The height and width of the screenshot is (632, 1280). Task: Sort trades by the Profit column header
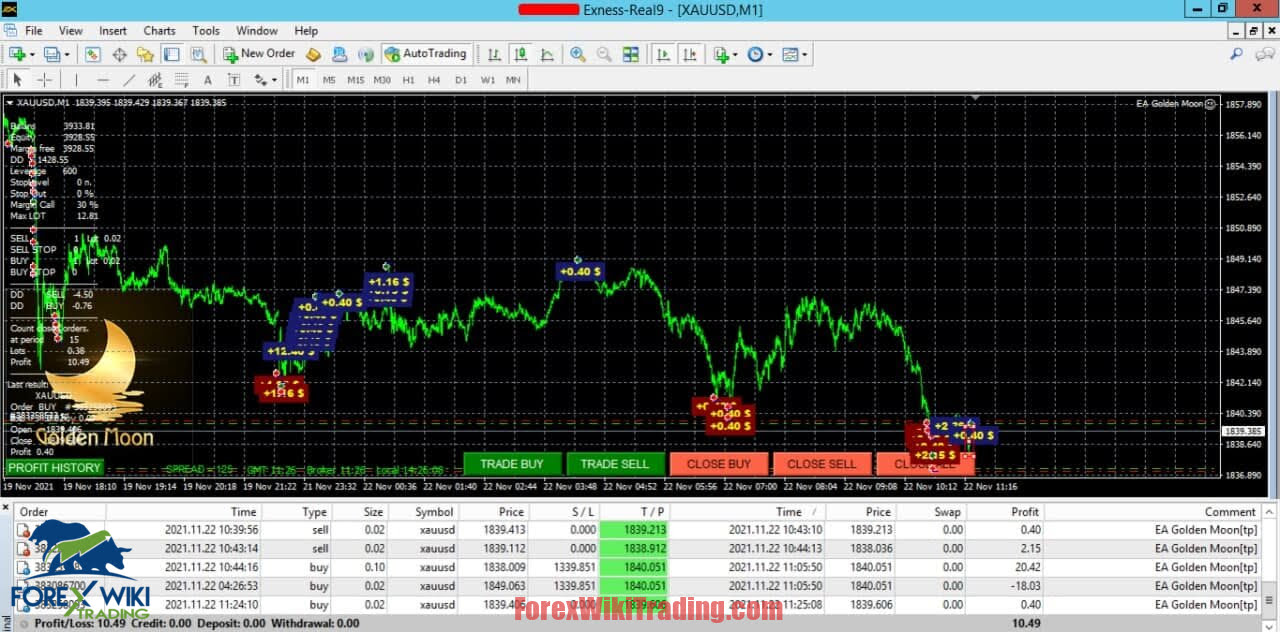pos(1004,512)
